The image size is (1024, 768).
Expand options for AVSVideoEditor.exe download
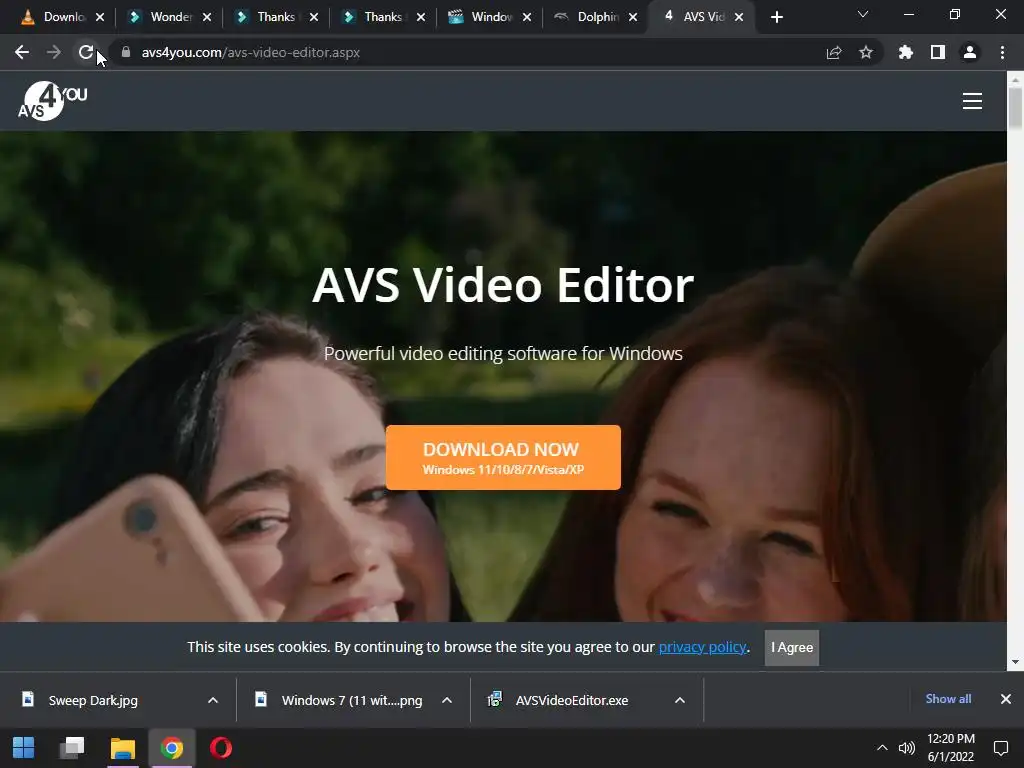(680, 700)
